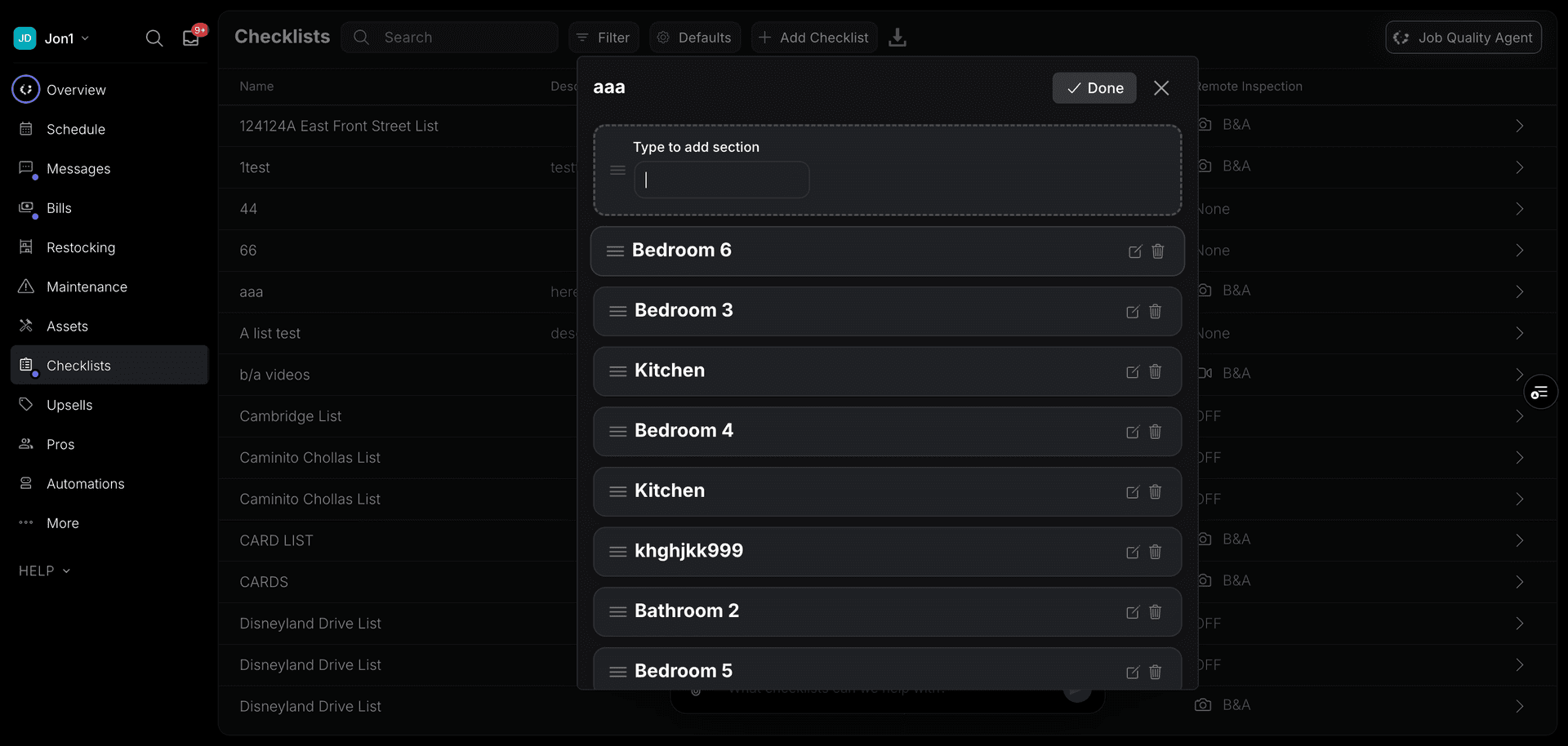Click the Job Quality Agent button
Screen dimensions: 1568x746
(x=1463, y=38)
